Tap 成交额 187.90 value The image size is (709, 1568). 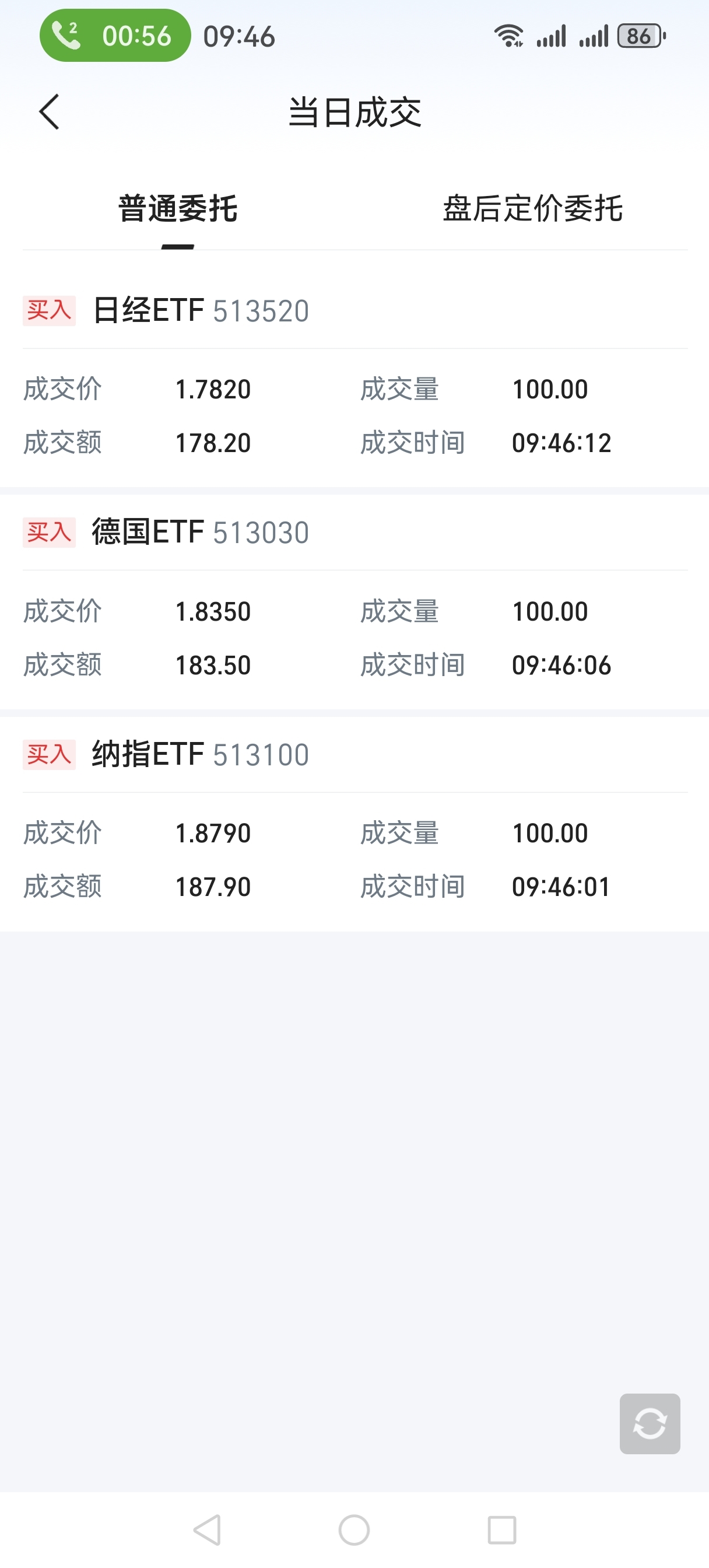(213, 887)
